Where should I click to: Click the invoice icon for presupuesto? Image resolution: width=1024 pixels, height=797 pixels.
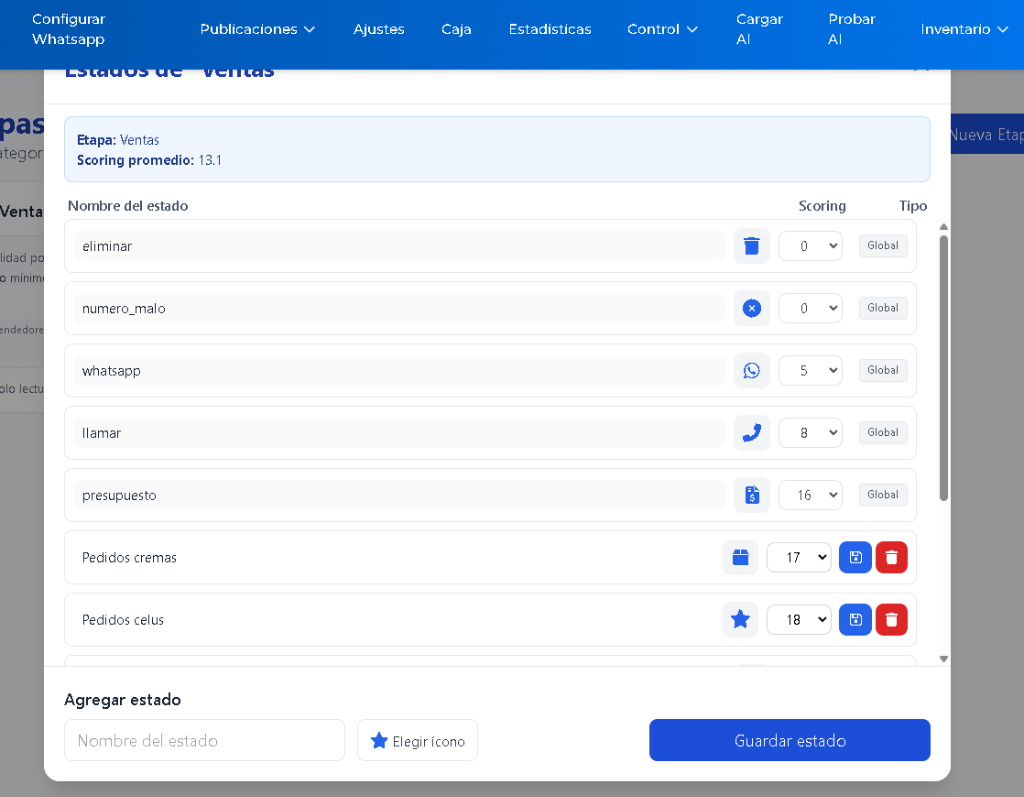pyautogui.click(x=752, y=495)
